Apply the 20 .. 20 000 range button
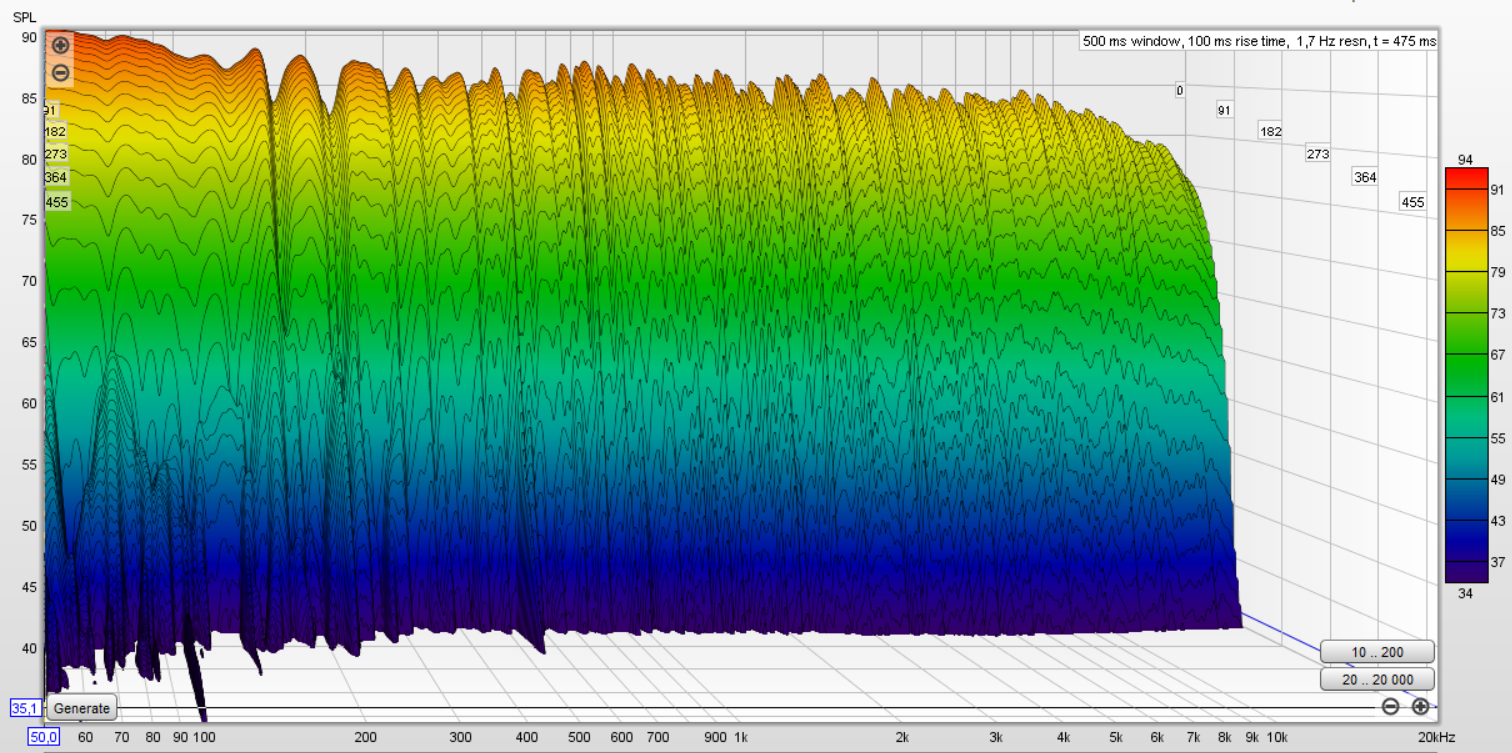 (1377, 680)
